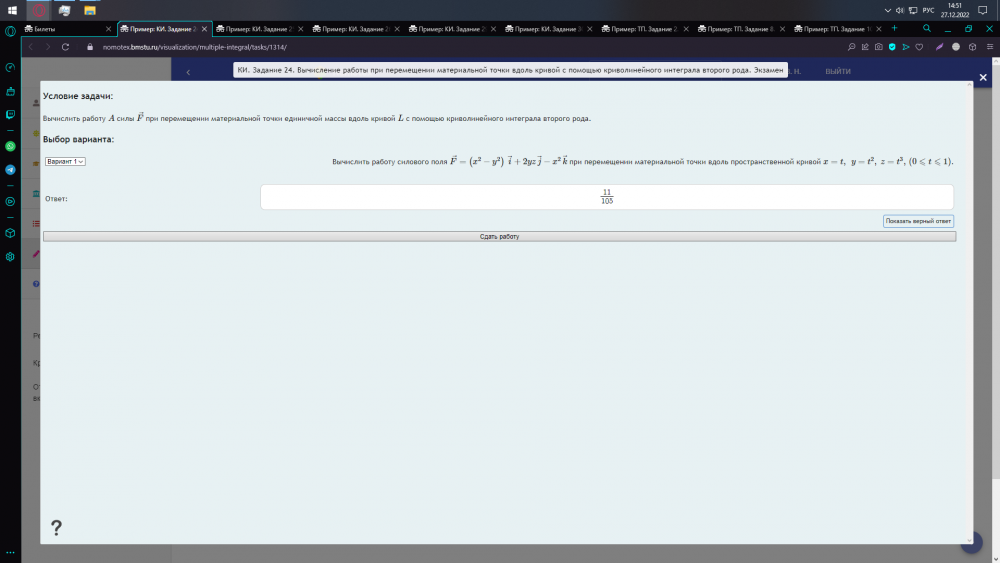Click the address bar URL nomotex.bmstu.ru

click(195, 47)
